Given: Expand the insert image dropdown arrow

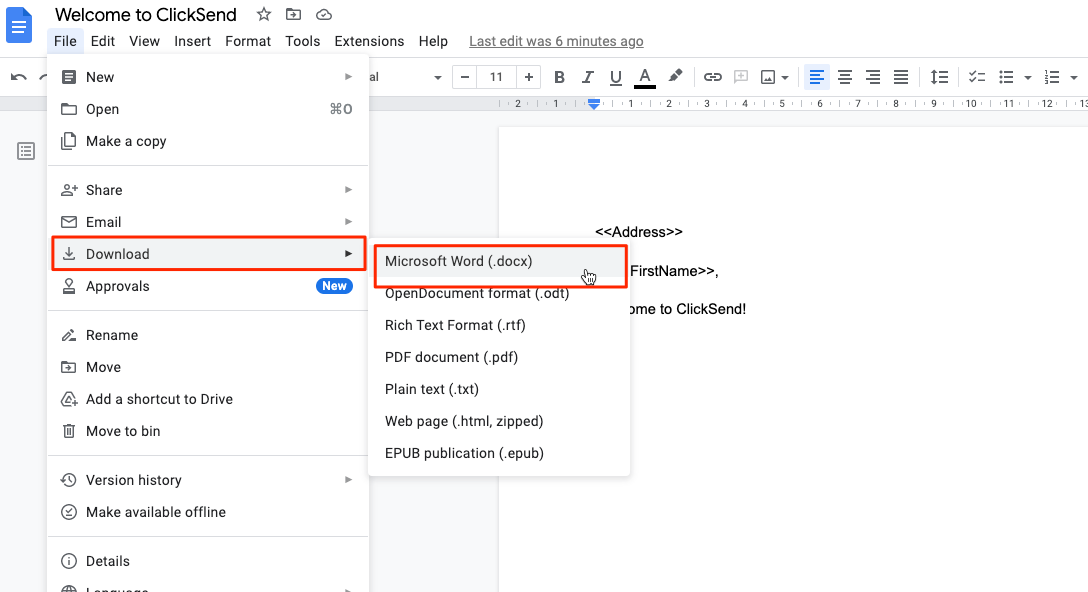Looking at the screenshot, I should tap(785, 78).
